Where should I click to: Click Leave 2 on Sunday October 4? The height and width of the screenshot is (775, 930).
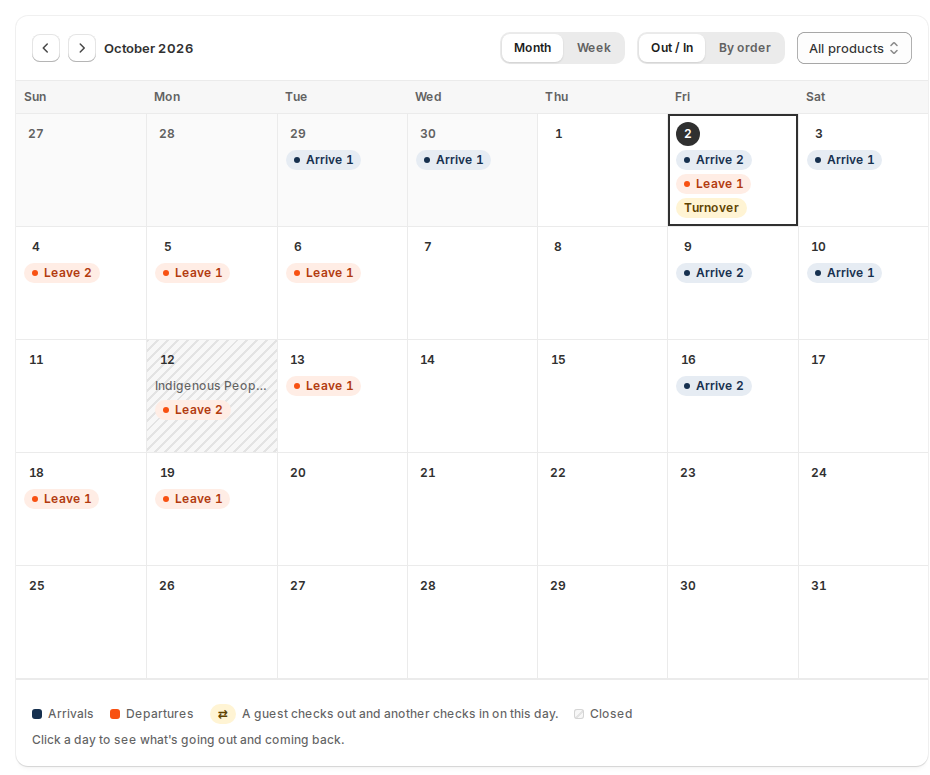click(62, 273)
